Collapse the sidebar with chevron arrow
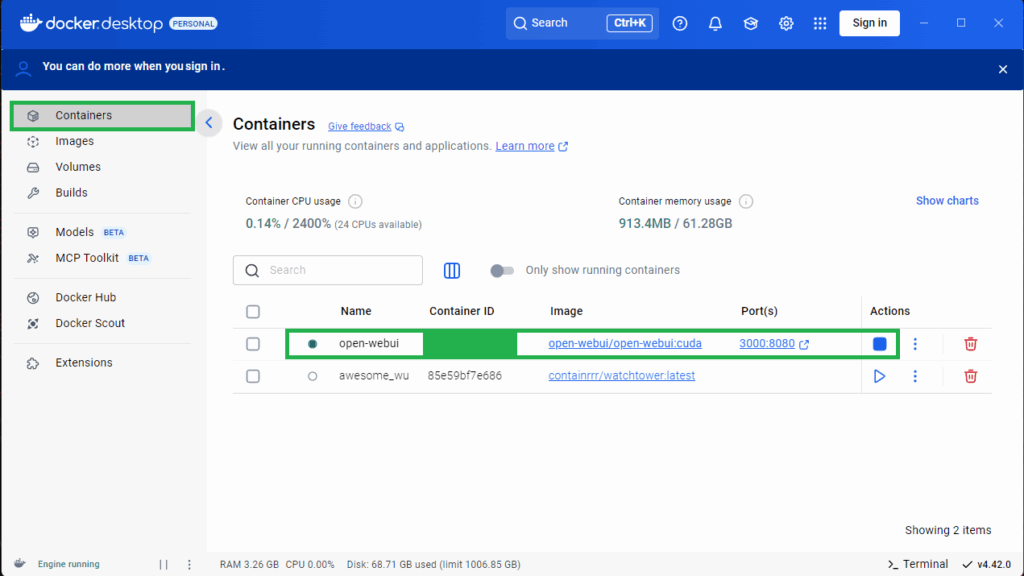Image resolution: width=1024 pixels, height=576 pixels. [209, 122]
